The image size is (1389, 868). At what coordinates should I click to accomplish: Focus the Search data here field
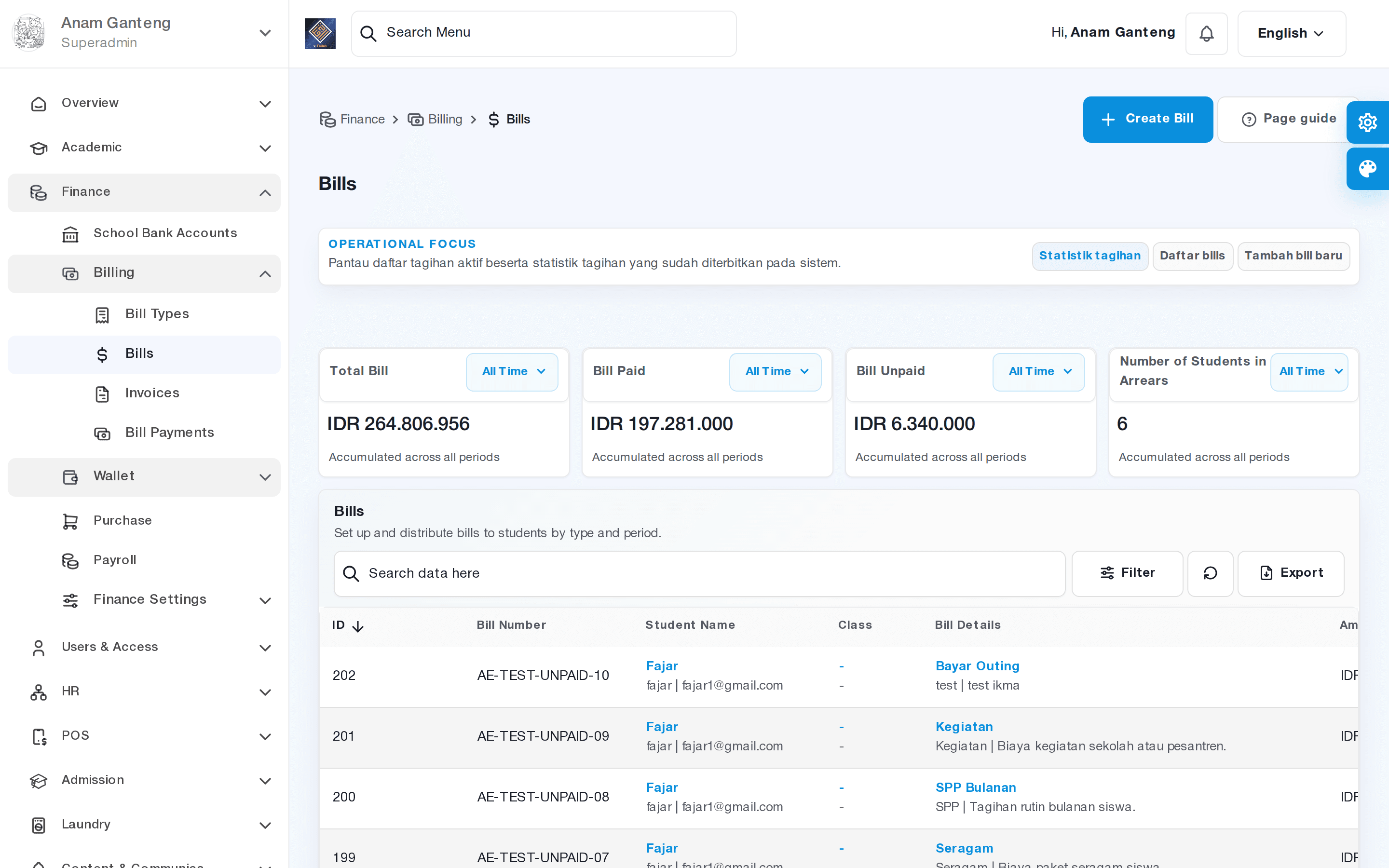point(699,573)
